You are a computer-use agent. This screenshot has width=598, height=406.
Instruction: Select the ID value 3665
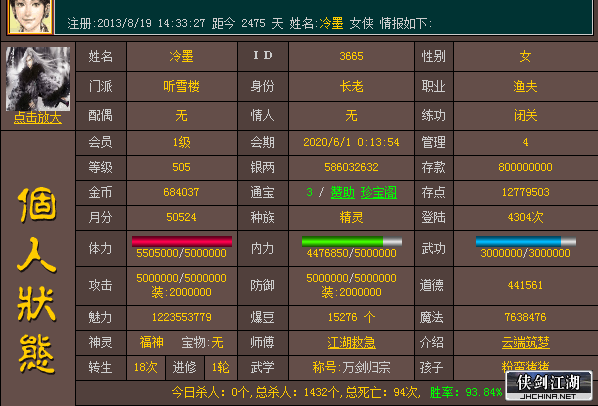pos(351,56)
